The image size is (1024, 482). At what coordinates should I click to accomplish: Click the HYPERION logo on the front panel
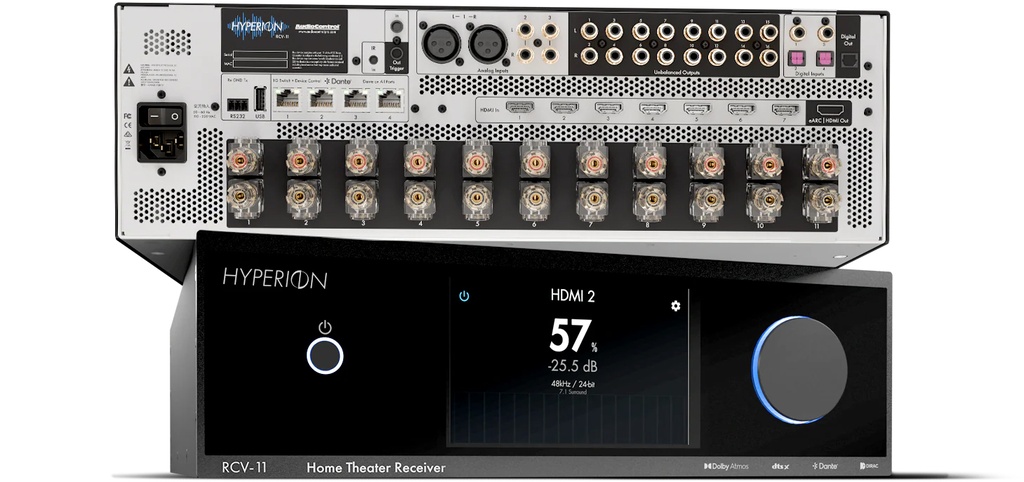click(274, 278)
